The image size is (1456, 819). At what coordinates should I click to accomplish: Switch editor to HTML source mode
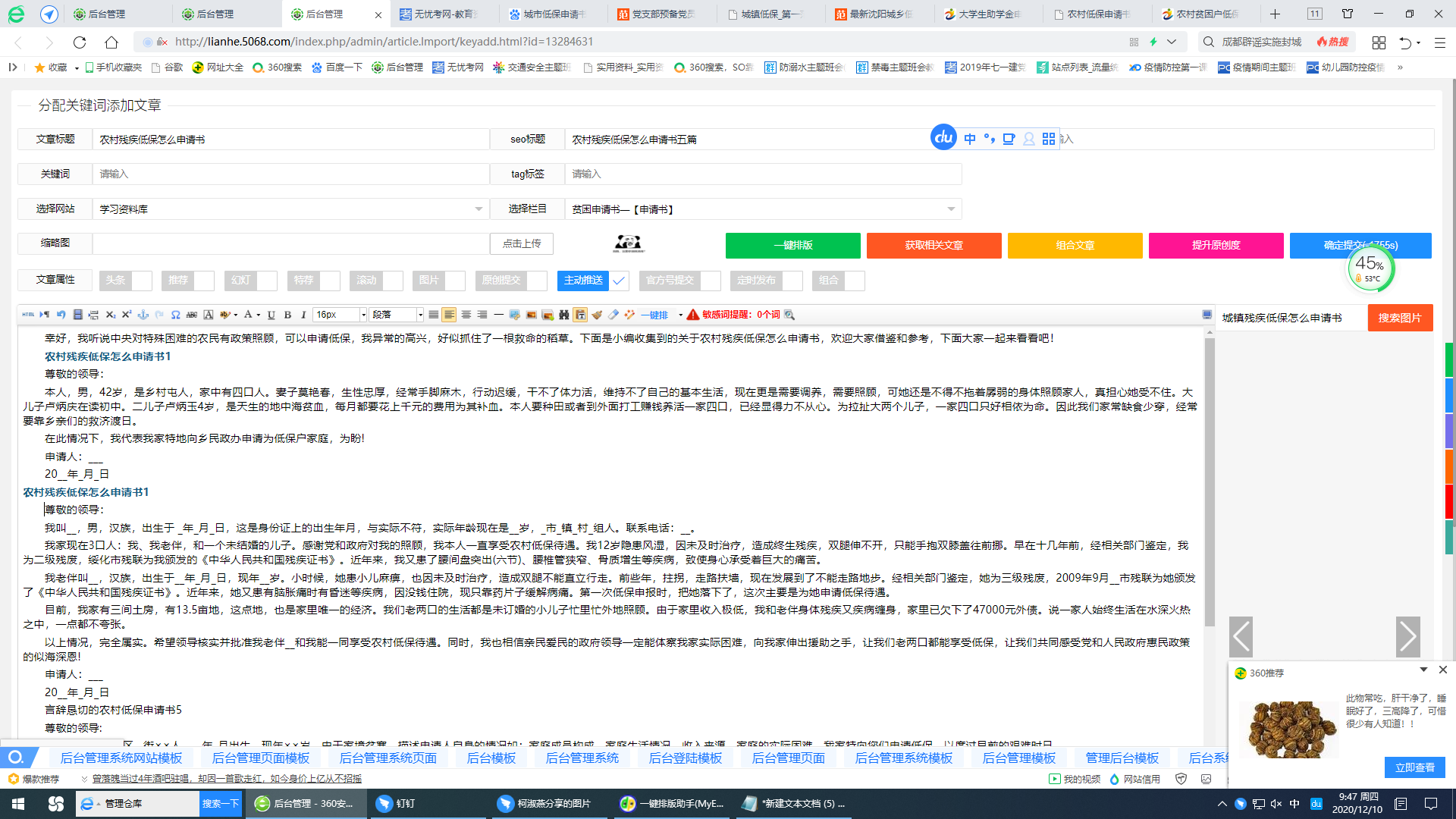pos(28,315)
